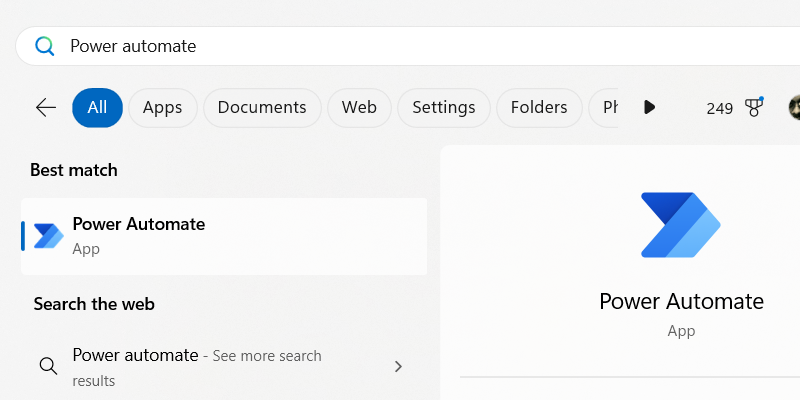Show only Settings results
This screenshot has width=800, height=400.
pyautogui.click(x=444, y=107)
